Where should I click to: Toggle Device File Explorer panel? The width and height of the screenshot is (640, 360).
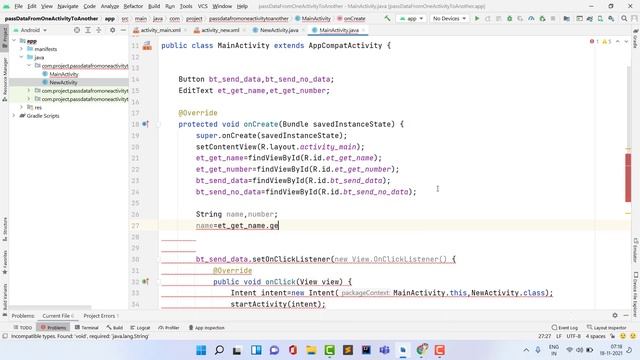[636, 294]
